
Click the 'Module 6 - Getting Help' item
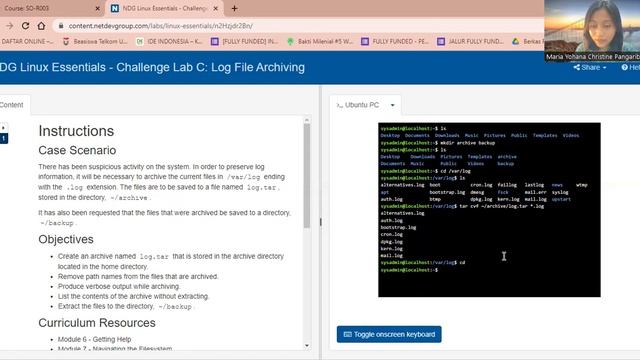(x=94, y=339)
